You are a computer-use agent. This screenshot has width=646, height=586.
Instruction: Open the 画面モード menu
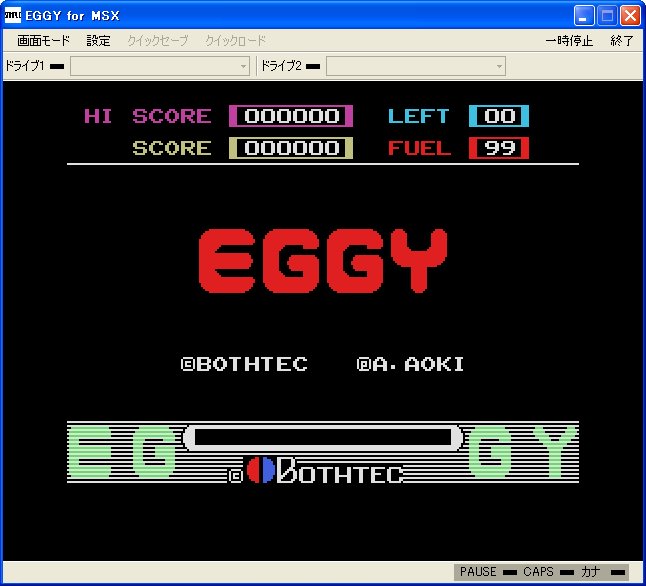pyautogui.click(x=43, y=40)
